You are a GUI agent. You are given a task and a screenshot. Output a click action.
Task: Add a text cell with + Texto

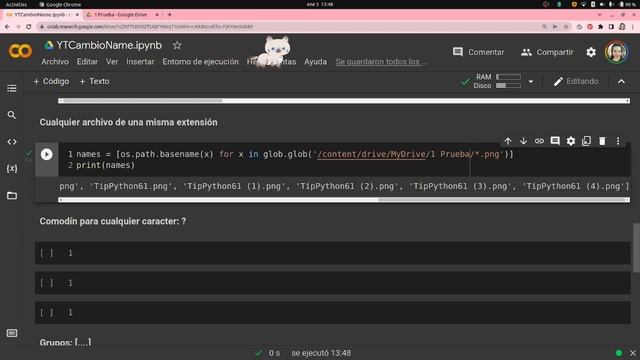coord(94,81)
